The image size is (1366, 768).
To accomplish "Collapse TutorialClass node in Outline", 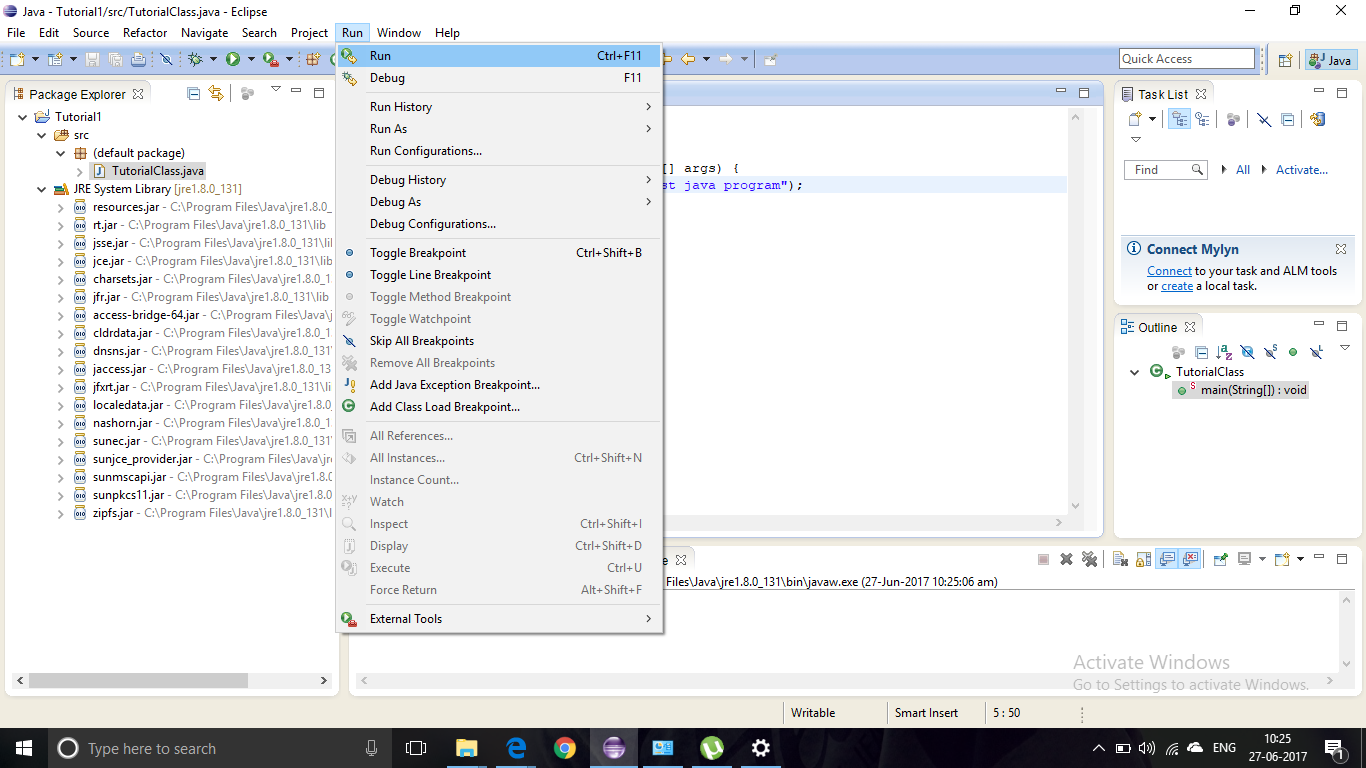I will tap(1134, 372).
